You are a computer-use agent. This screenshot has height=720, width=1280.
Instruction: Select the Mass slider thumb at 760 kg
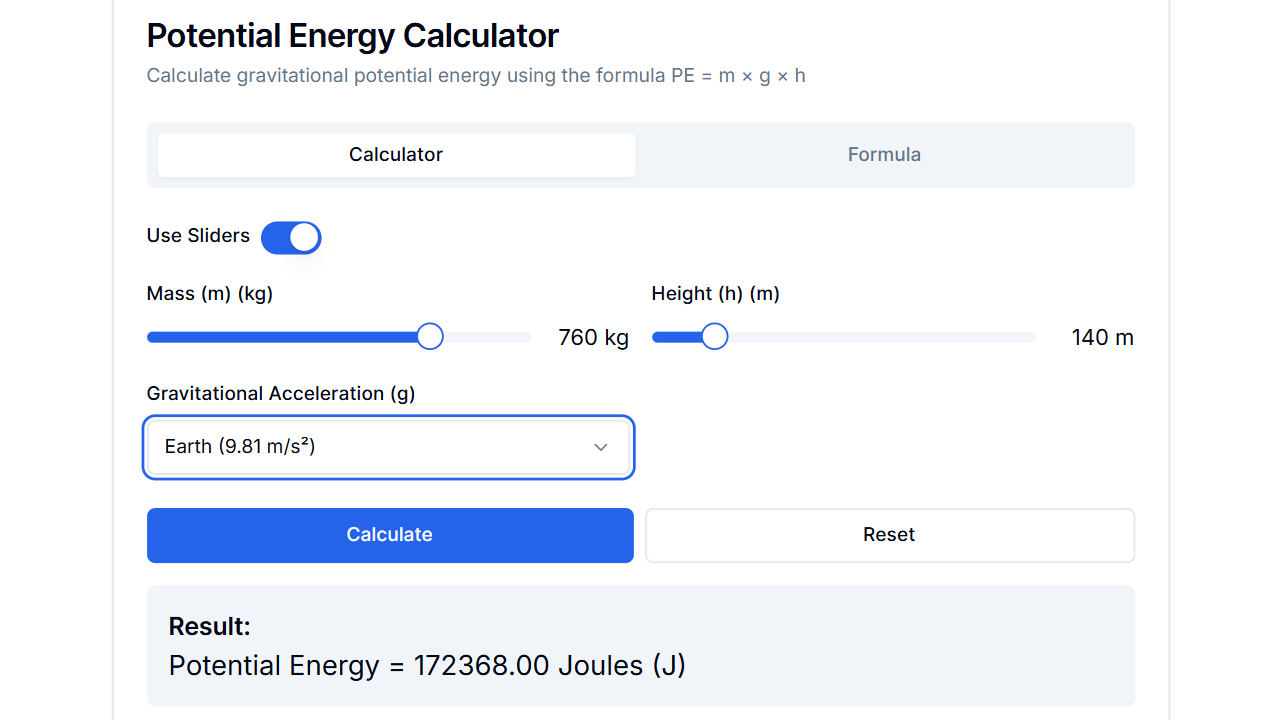coord(430,336)
